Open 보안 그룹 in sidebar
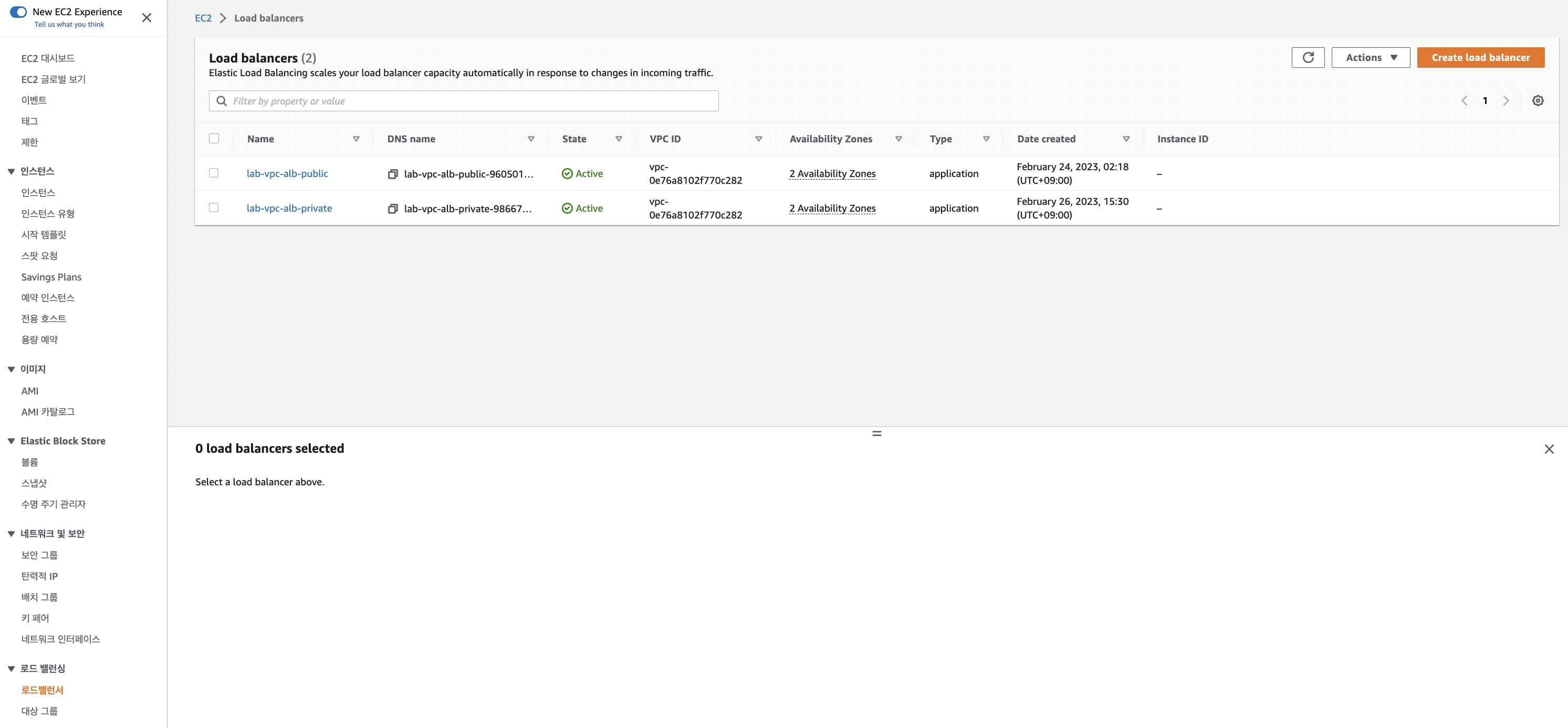 click(39, 555)
